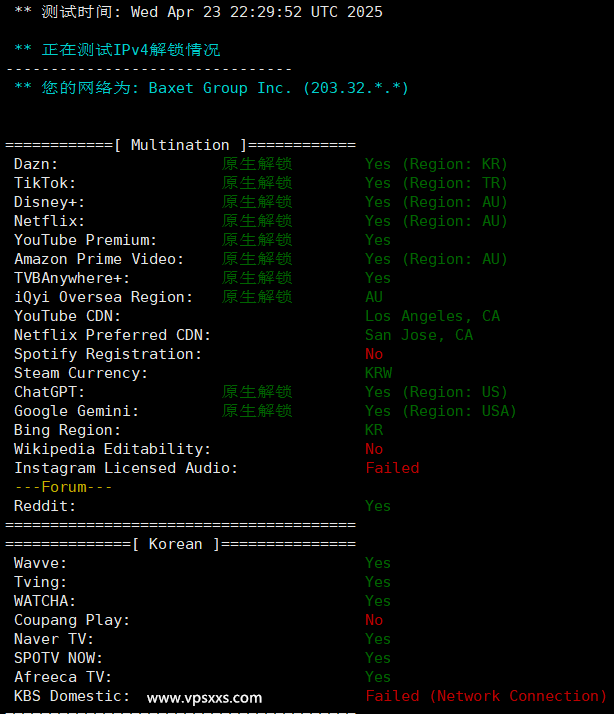Click the 'TikTok:' label
Screen dimensions: 614x714
(45, 183)
